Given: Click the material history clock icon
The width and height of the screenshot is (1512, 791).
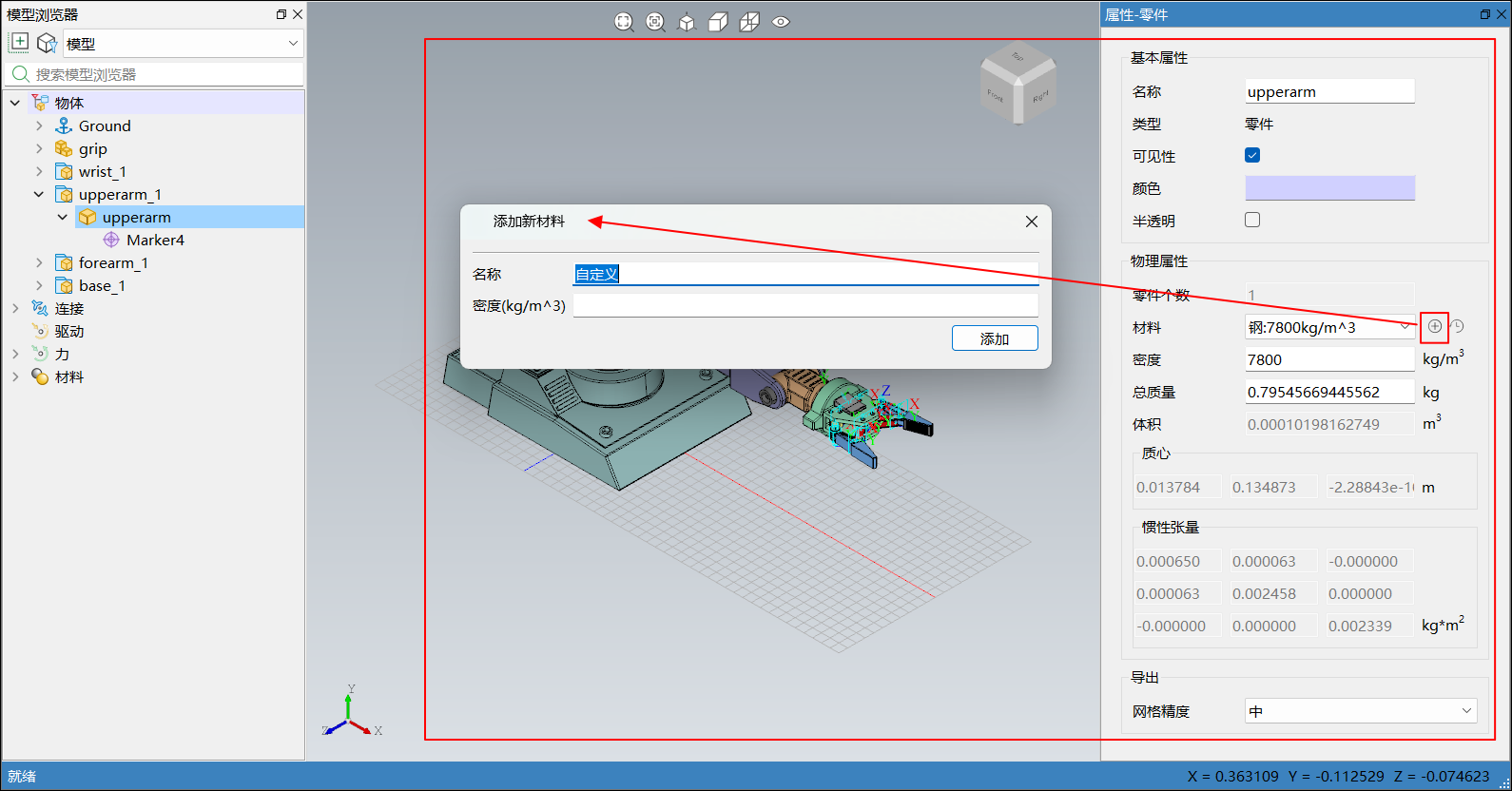Looking at the screenshot, I should [x=1457, y=327].
